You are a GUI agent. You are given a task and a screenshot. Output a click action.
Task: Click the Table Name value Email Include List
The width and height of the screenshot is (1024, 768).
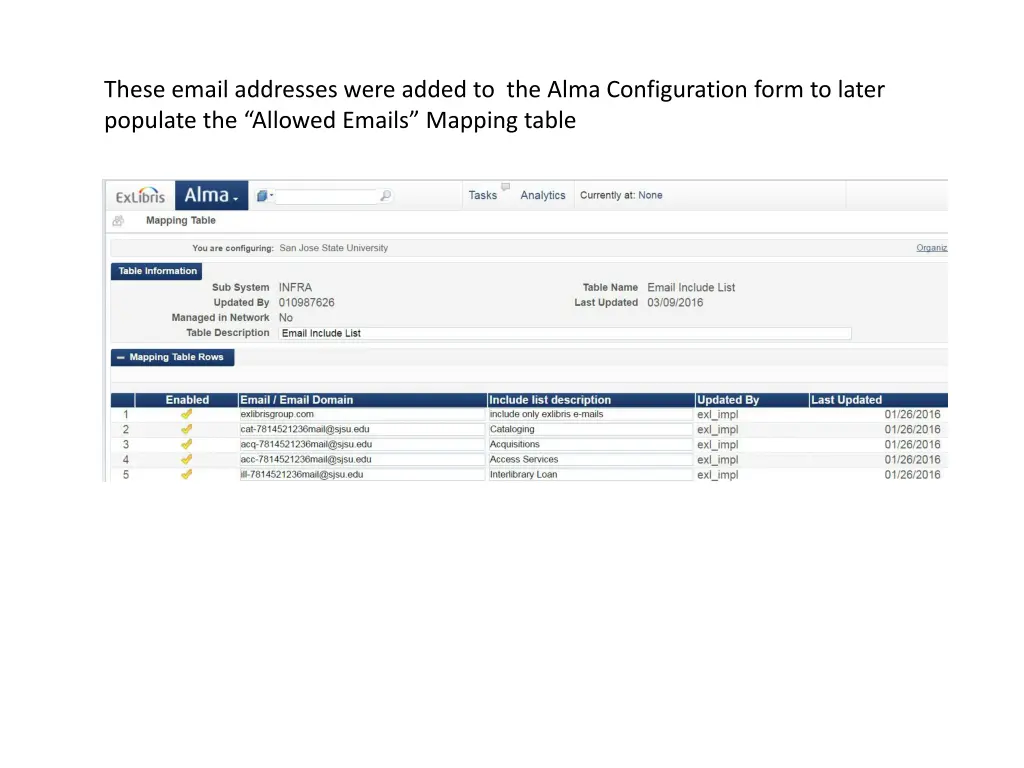click(x=691, y=287)
